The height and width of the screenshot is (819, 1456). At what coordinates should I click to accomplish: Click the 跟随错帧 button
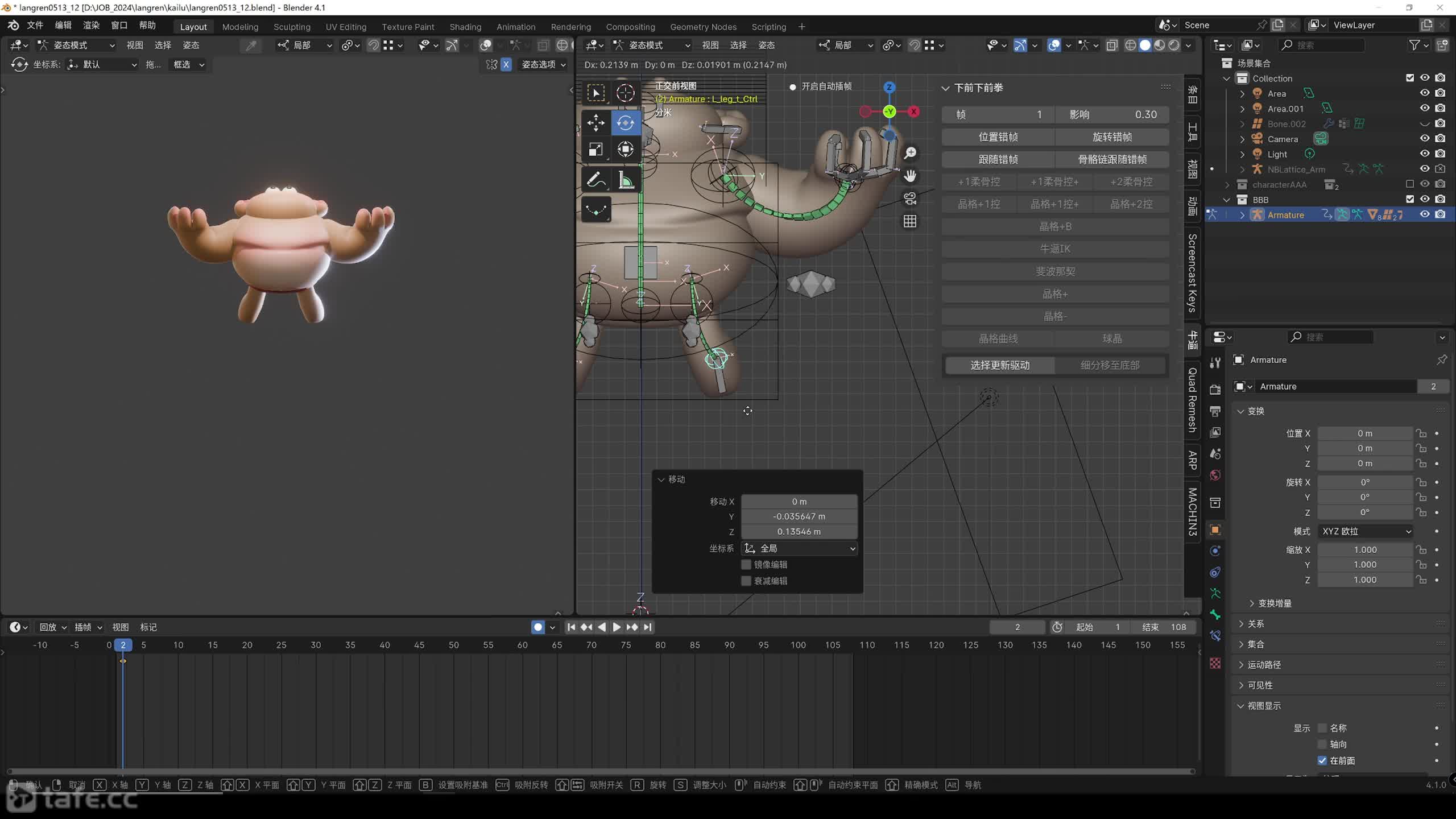998,159
